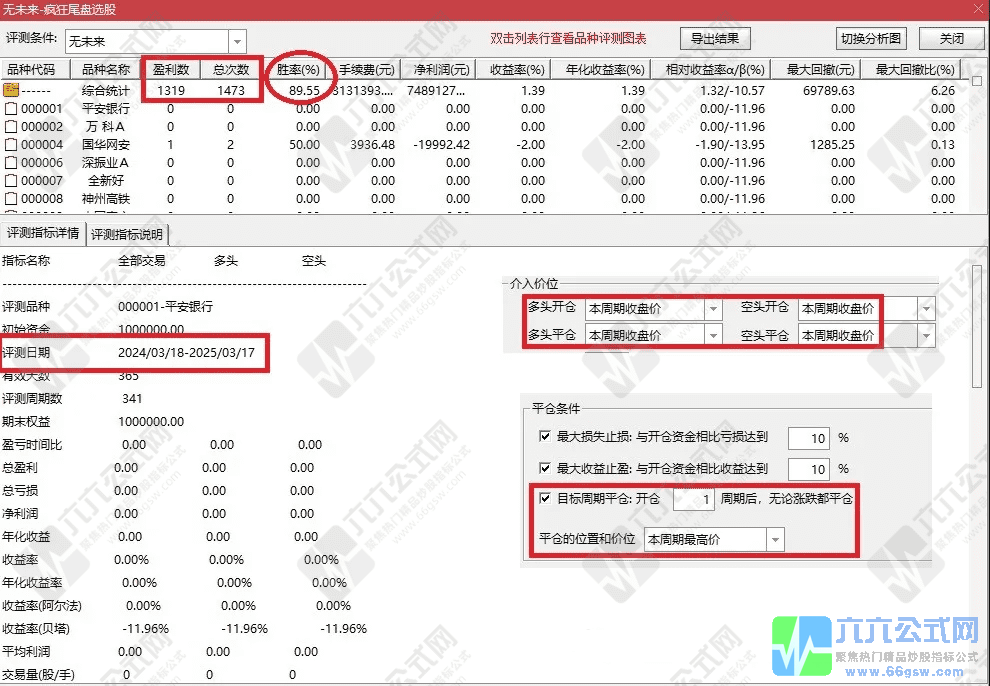
Task: Click the 综合统计 summary row folder icon
Action: tap(12, 90)
